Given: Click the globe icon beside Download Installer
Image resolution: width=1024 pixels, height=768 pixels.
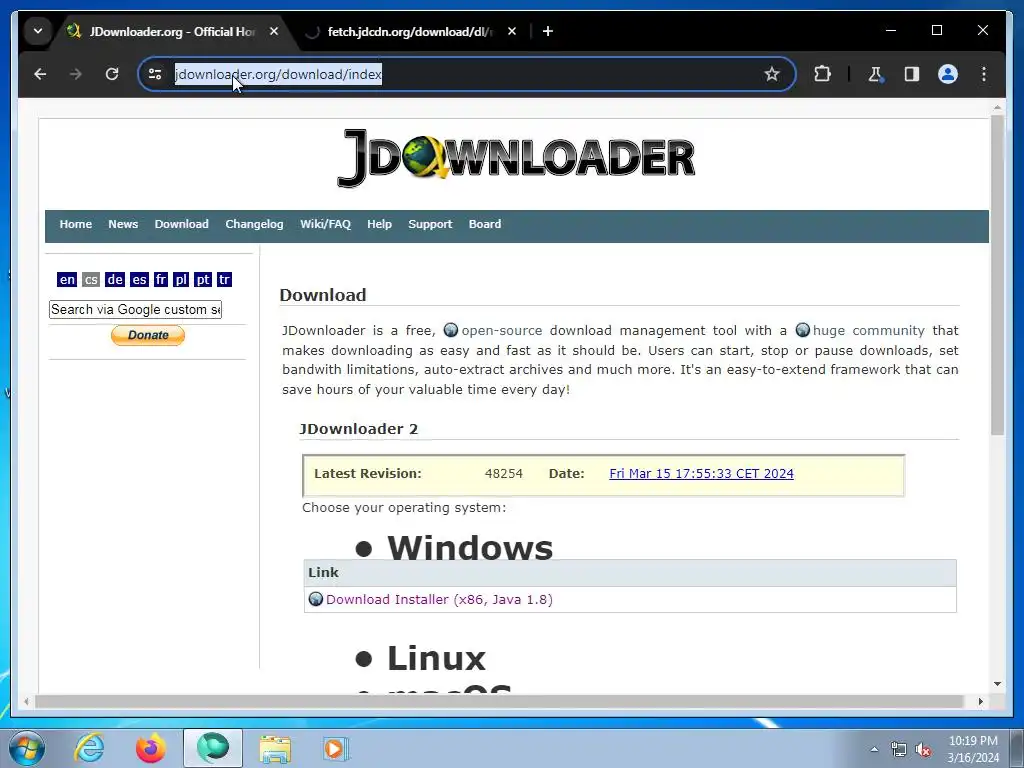Looking at the screenshot, I should click(x=315, y=599).
